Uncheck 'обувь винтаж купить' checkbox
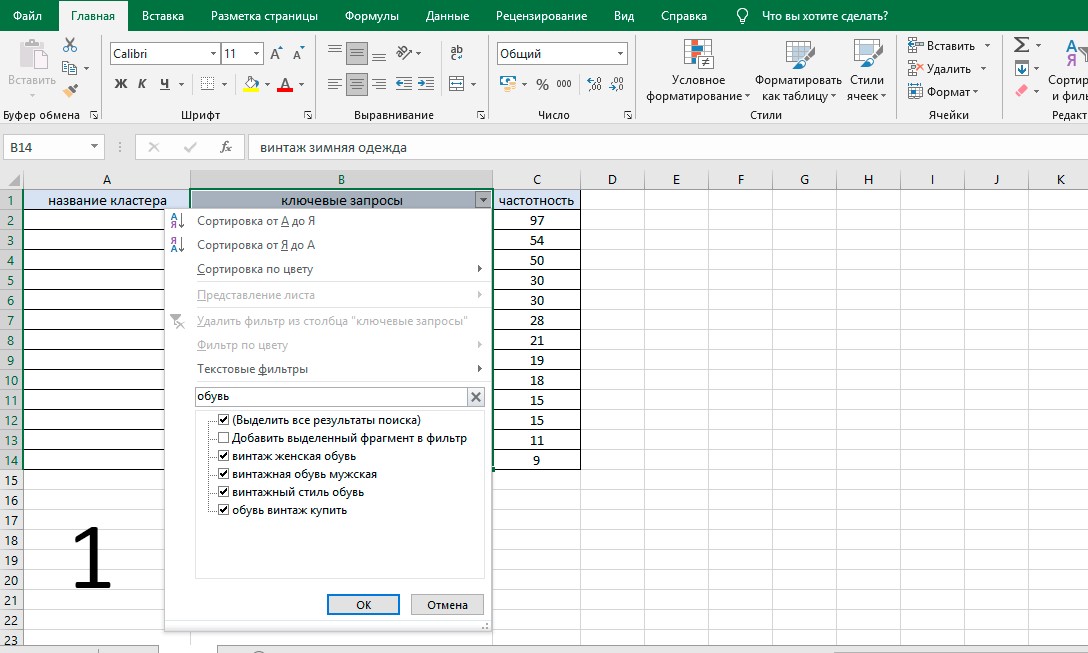Viewport: 1088px width, 653px height. click(x=223, y=510)
